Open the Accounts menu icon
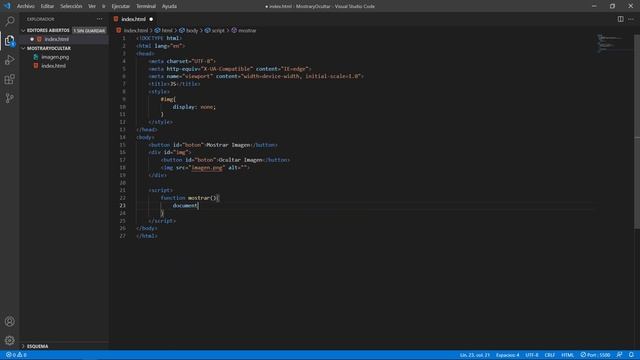The height and width of the screenshot is (360, 640). tap(9, 322)
